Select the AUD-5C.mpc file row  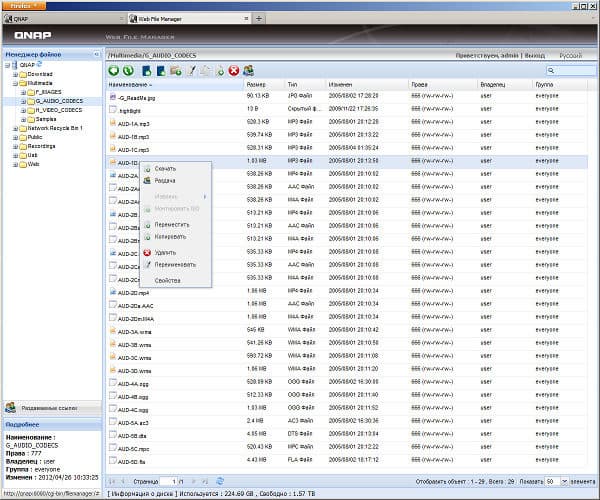pyautogui.click(x=347, y=447)
